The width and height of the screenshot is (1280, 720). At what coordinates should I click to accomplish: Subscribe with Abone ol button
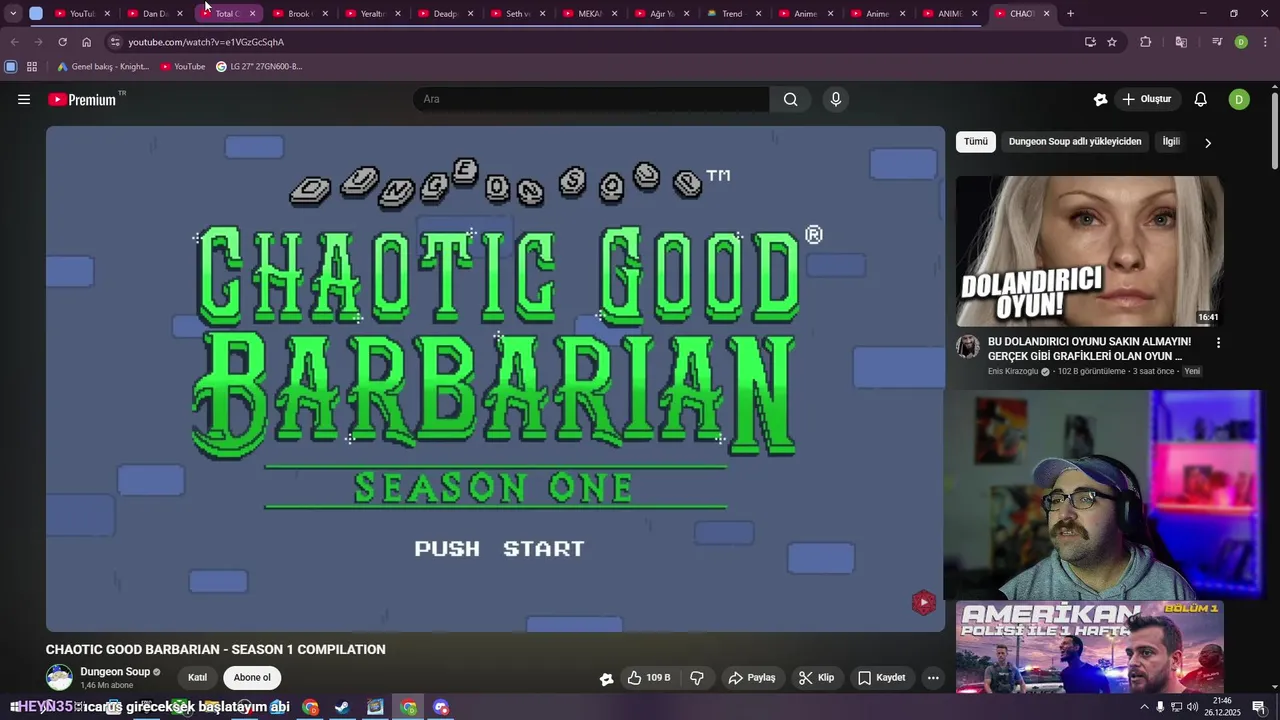click(x=252, y=678)
